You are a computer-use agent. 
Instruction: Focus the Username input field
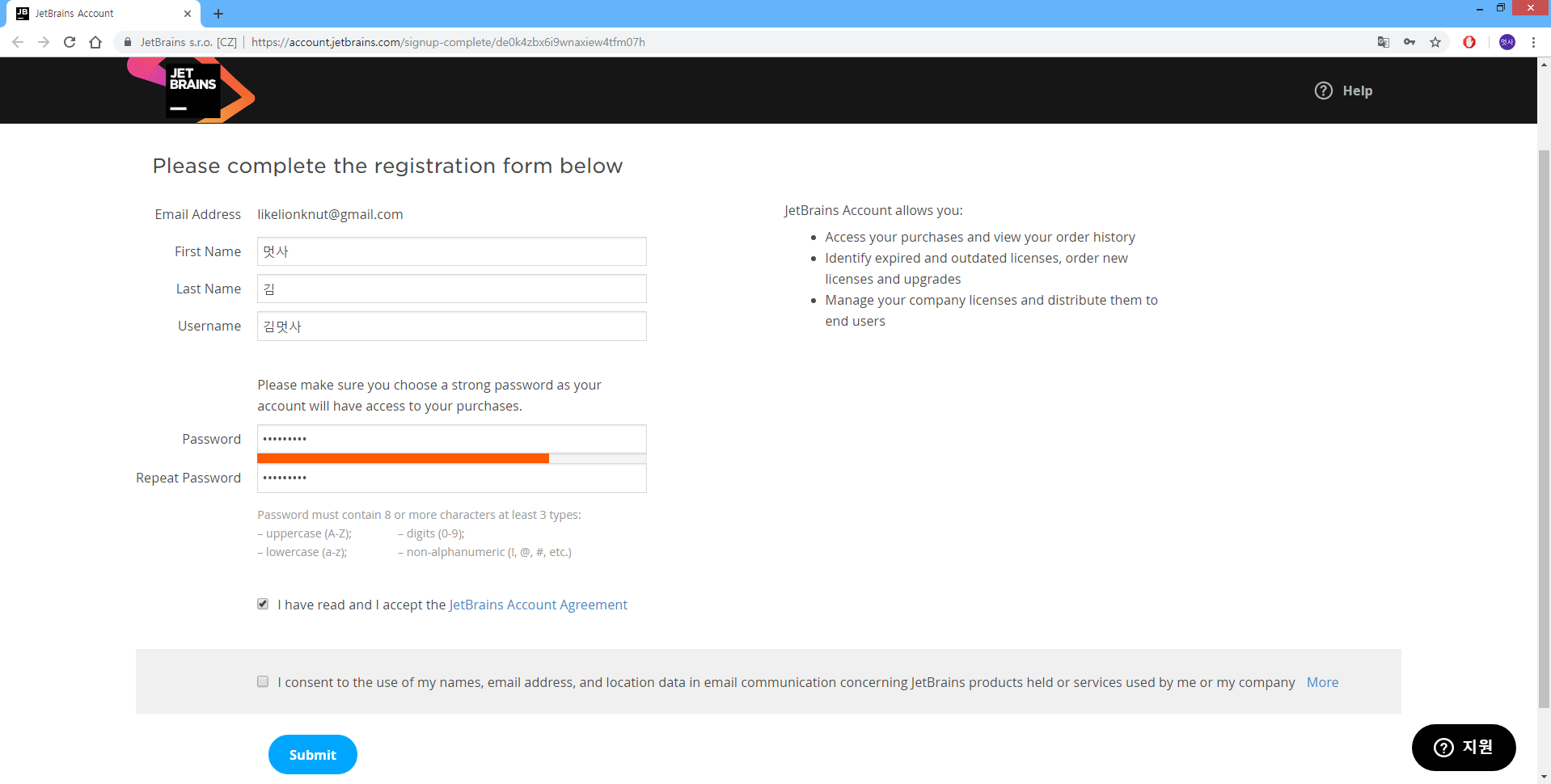click(x=452, y=326)
